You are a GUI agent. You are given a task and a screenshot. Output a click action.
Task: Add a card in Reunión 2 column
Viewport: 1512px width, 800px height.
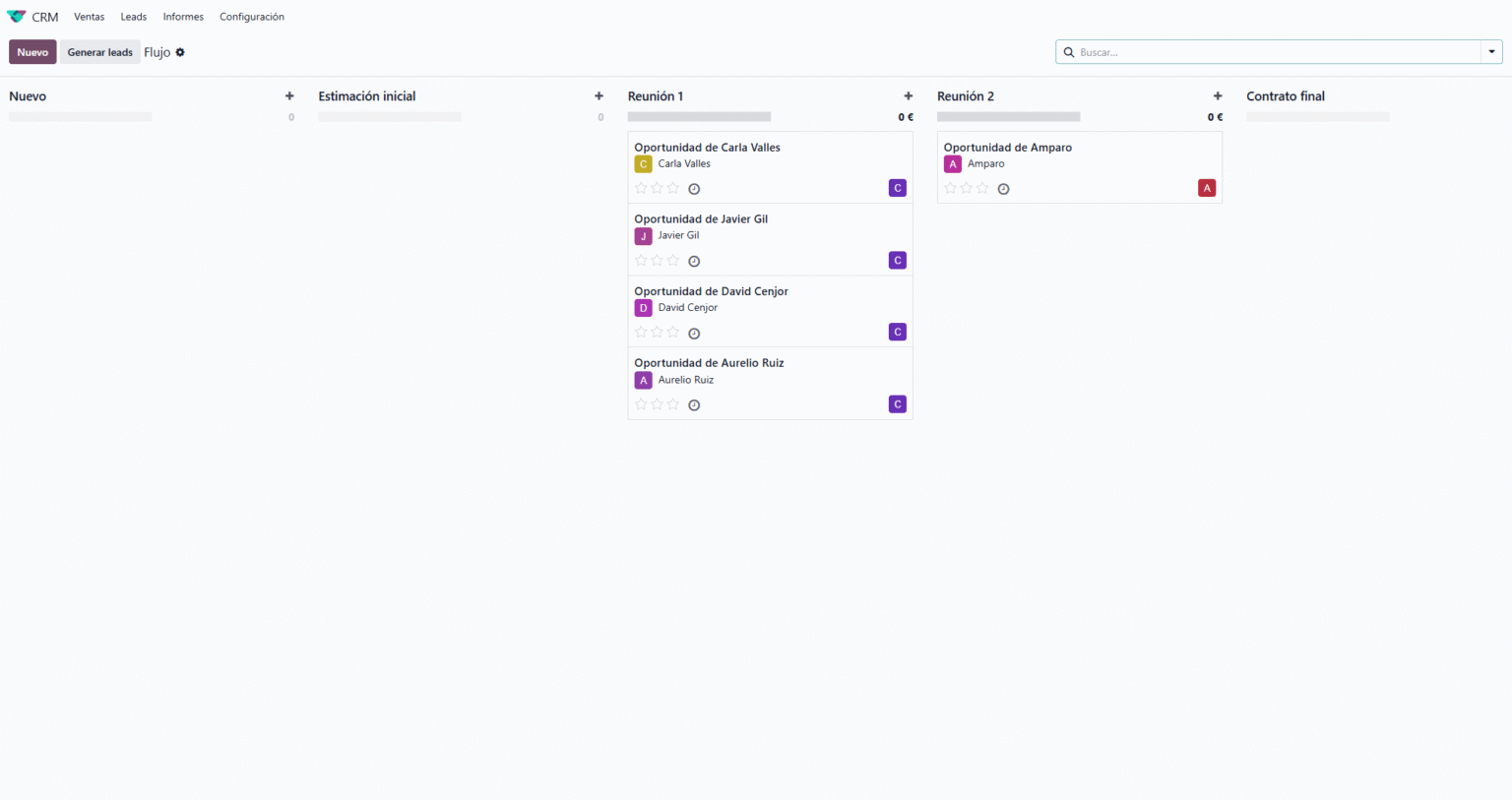click(x=1218, y=96)
